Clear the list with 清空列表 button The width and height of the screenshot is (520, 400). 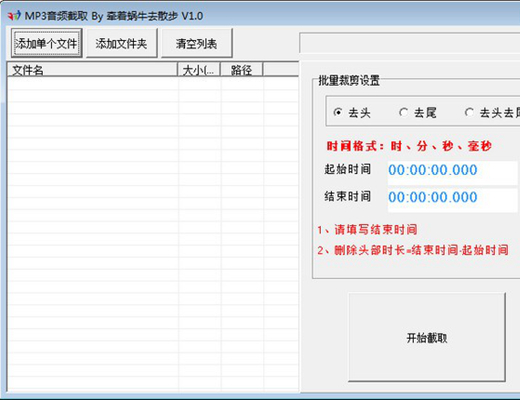point(196,43)
